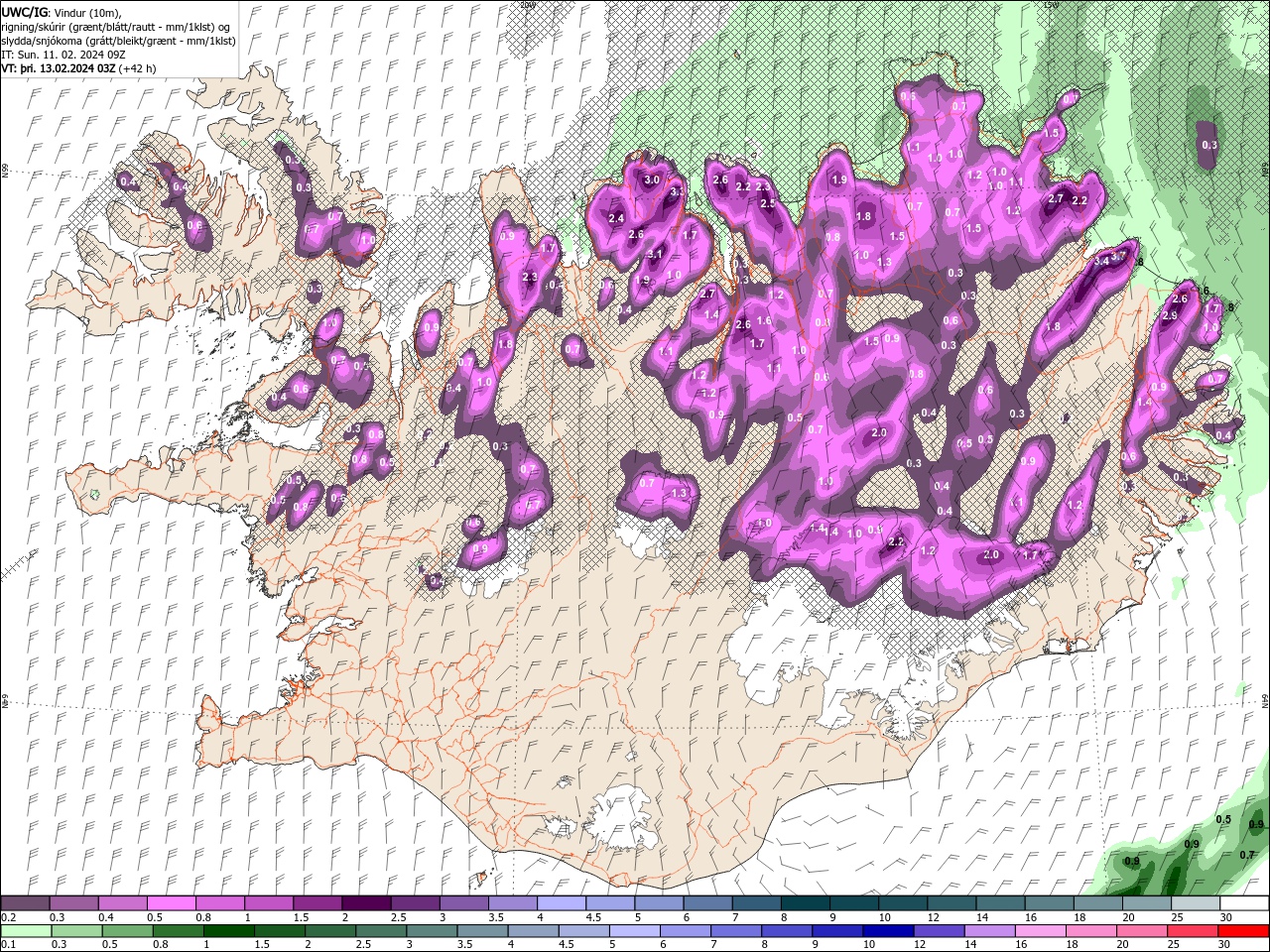Click the 'IT: Sun. 11. 02. 2024 09Z' line
Viewport: 1270px width, 952px height.
[63, 55]
